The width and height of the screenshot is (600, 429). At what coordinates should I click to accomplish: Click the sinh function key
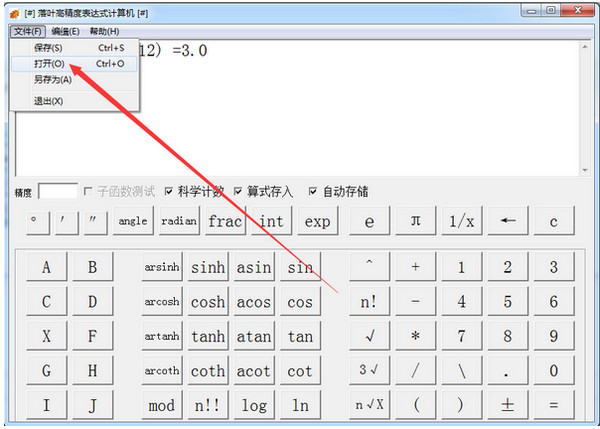click(x=208, y=266)
